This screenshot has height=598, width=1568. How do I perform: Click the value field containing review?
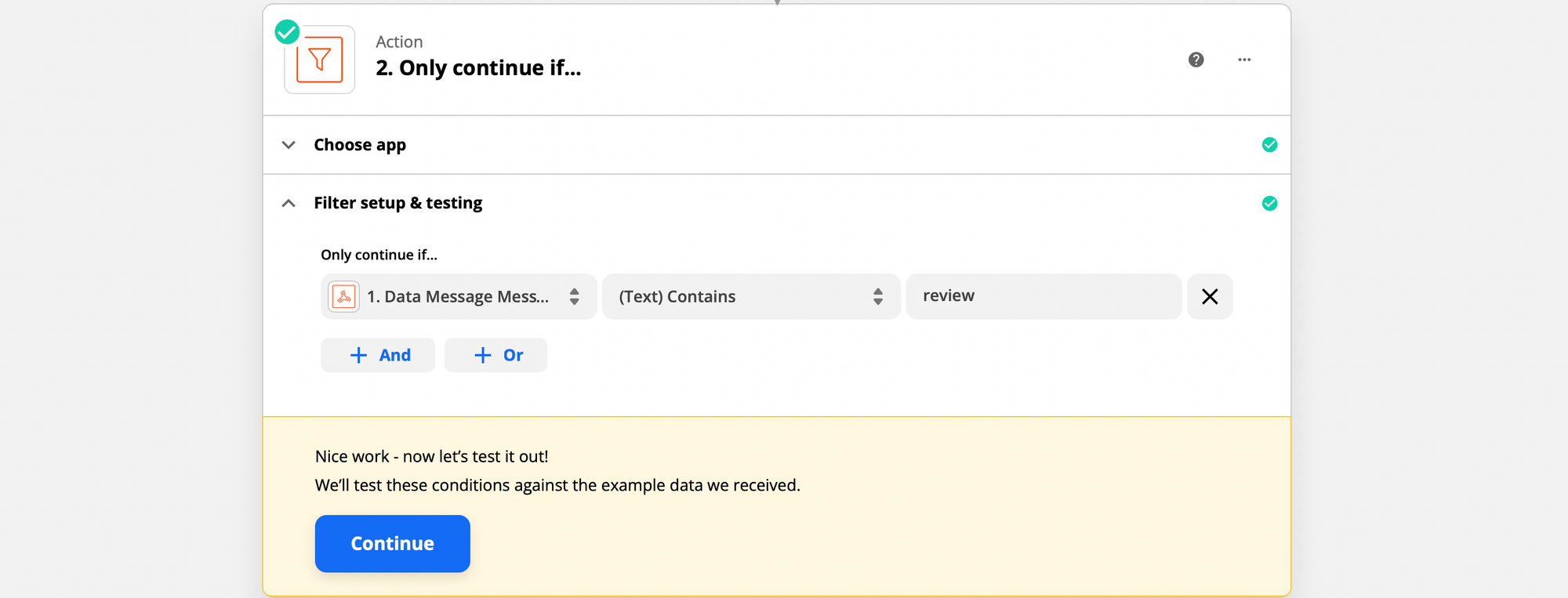pos(1044,296)
